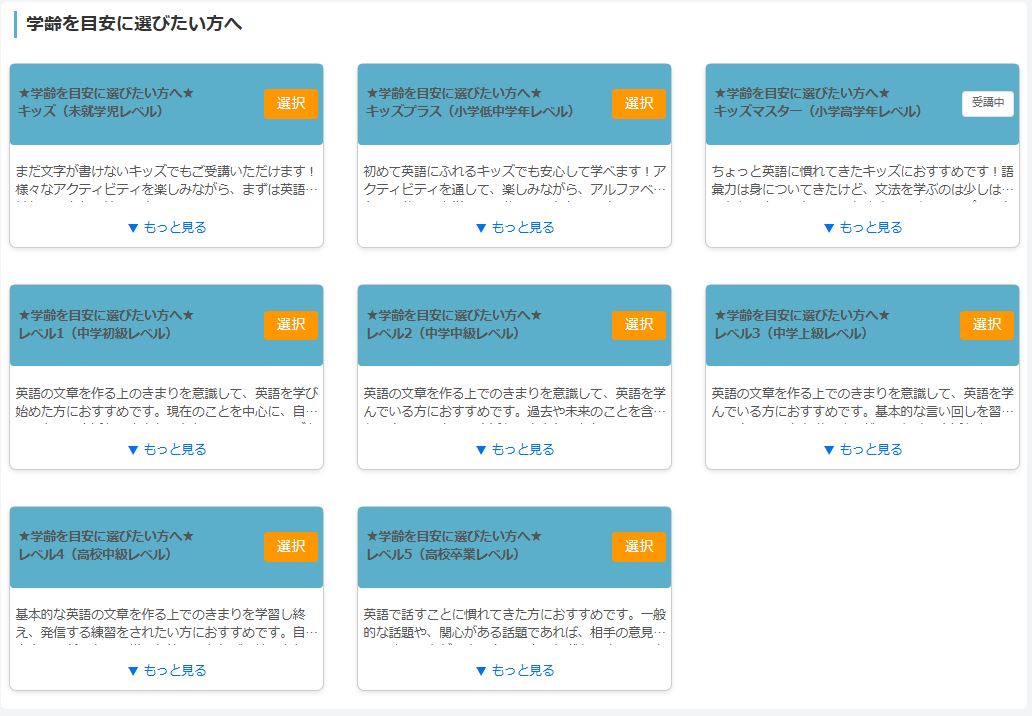Select the レベル3 (中学上級レベル) course
Screen dimensions: 1032x716
click(986, 325)
